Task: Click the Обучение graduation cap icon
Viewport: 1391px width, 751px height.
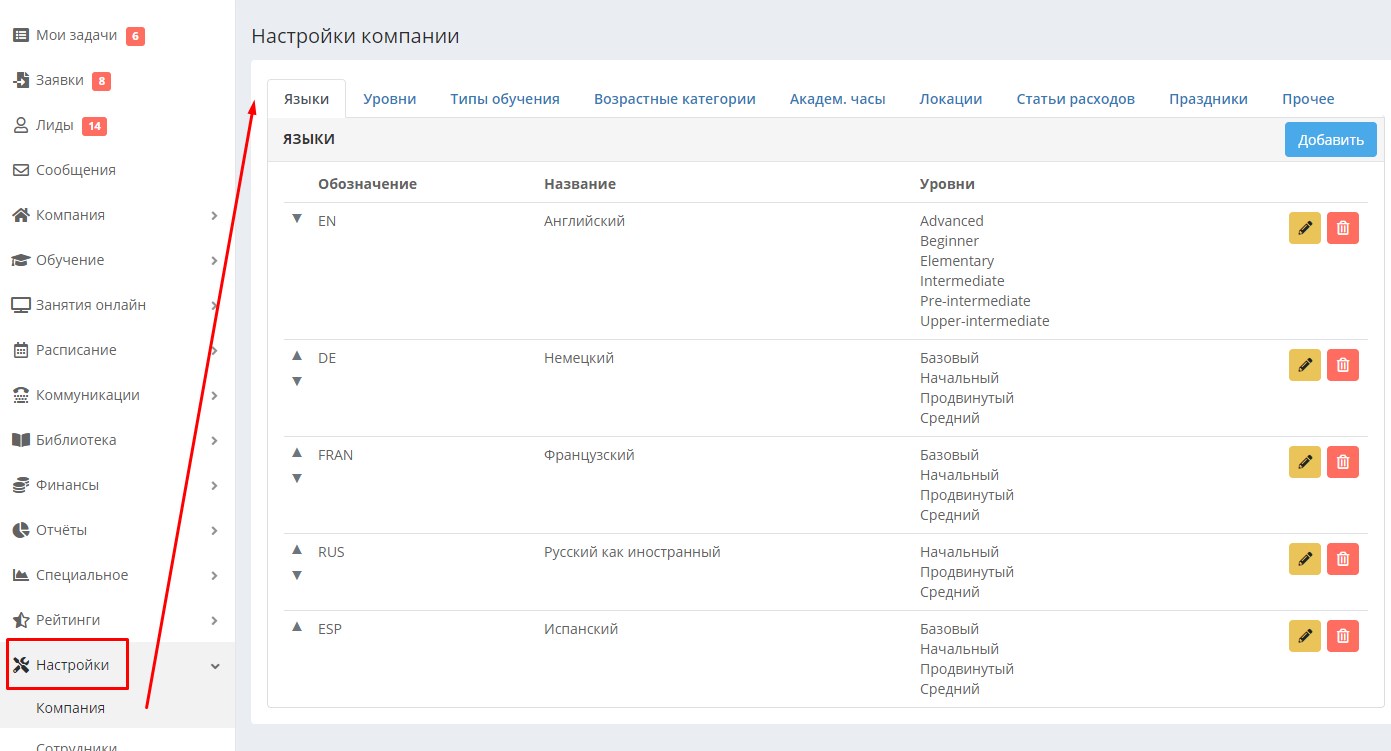Action: point(20,260)
